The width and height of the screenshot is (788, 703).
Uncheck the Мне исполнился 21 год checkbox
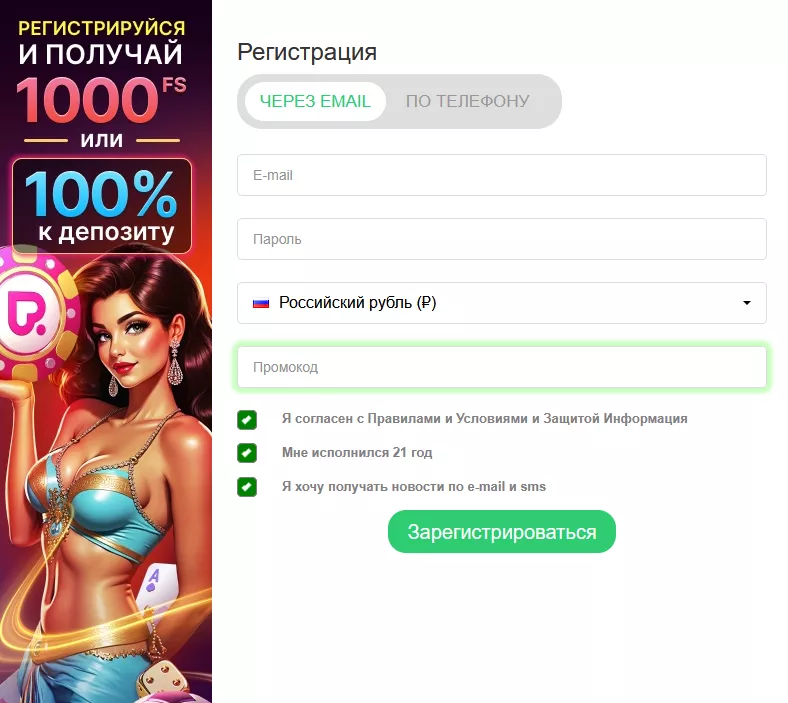click(x=247, y=453)
